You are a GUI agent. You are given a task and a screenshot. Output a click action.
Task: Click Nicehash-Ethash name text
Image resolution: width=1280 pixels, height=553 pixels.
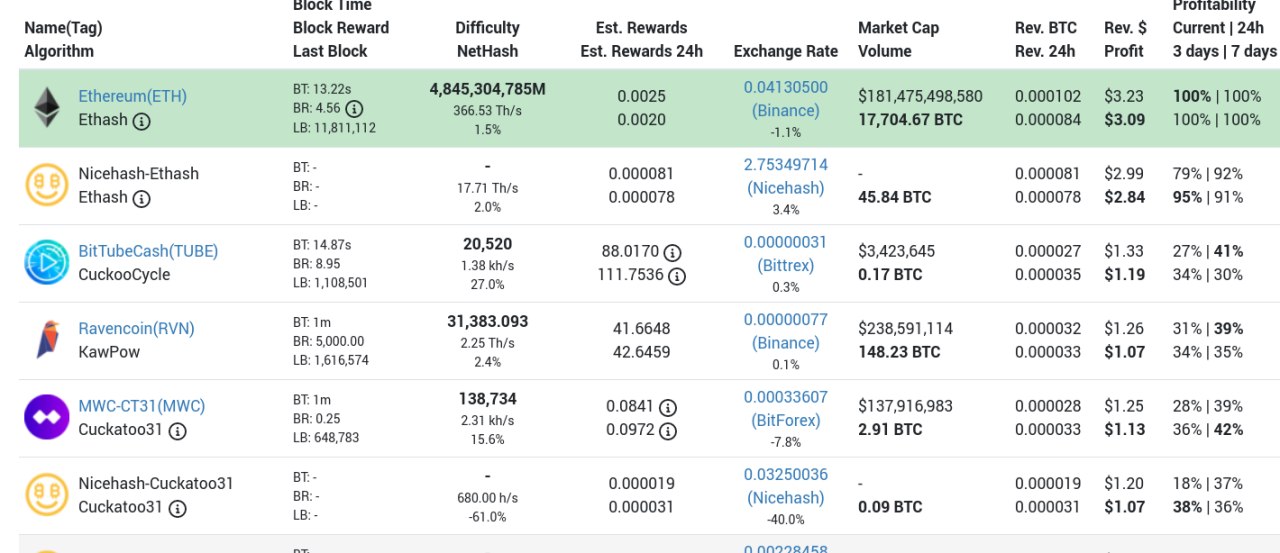point(139,173)
